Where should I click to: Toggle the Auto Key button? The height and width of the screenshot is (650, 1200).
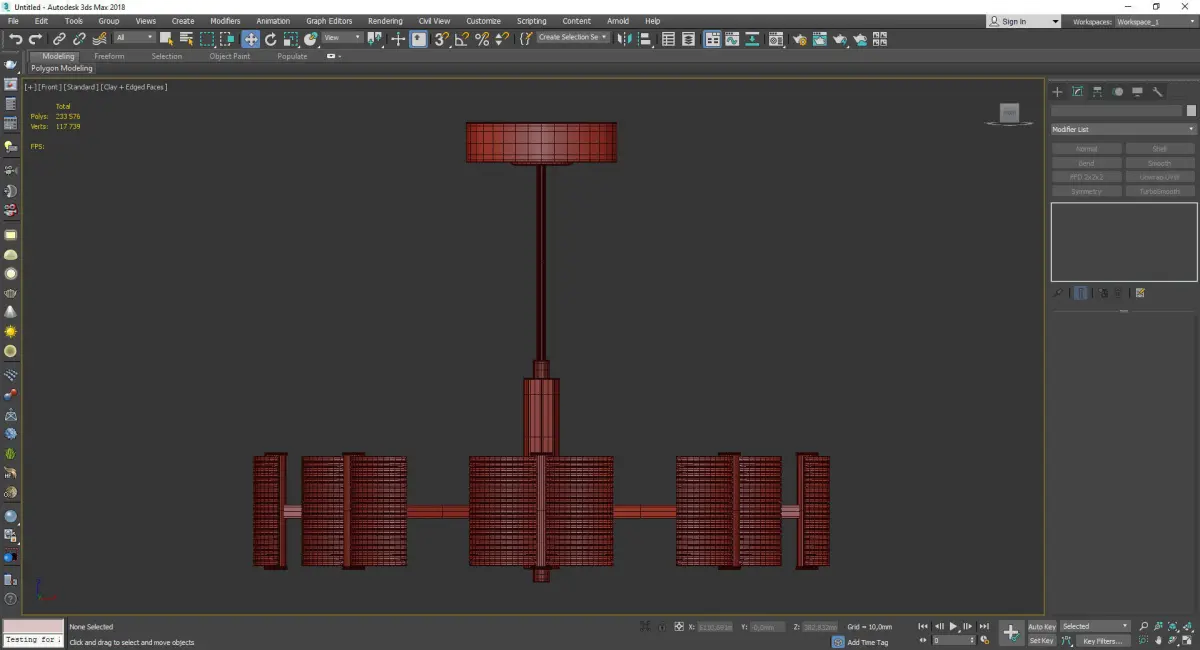(x=1042, y=627)
